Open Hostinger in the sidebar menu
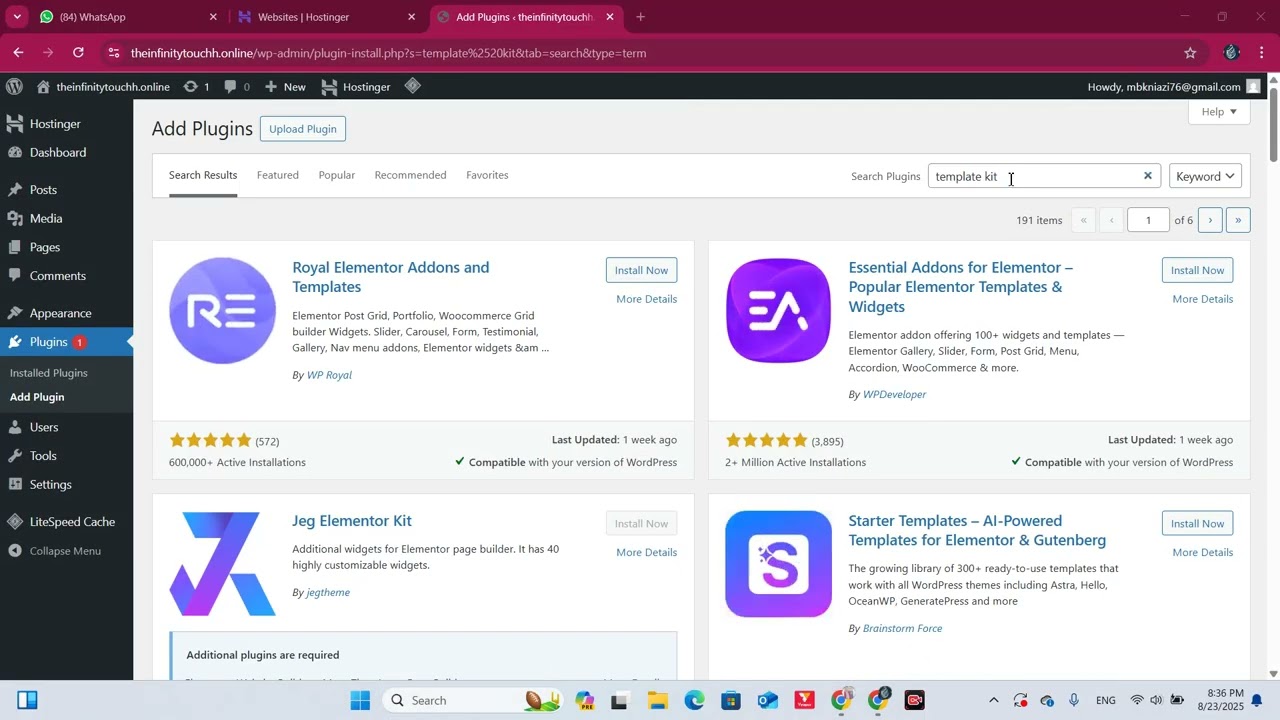The height and width of the screenshot is (720, 1280). 66,124
